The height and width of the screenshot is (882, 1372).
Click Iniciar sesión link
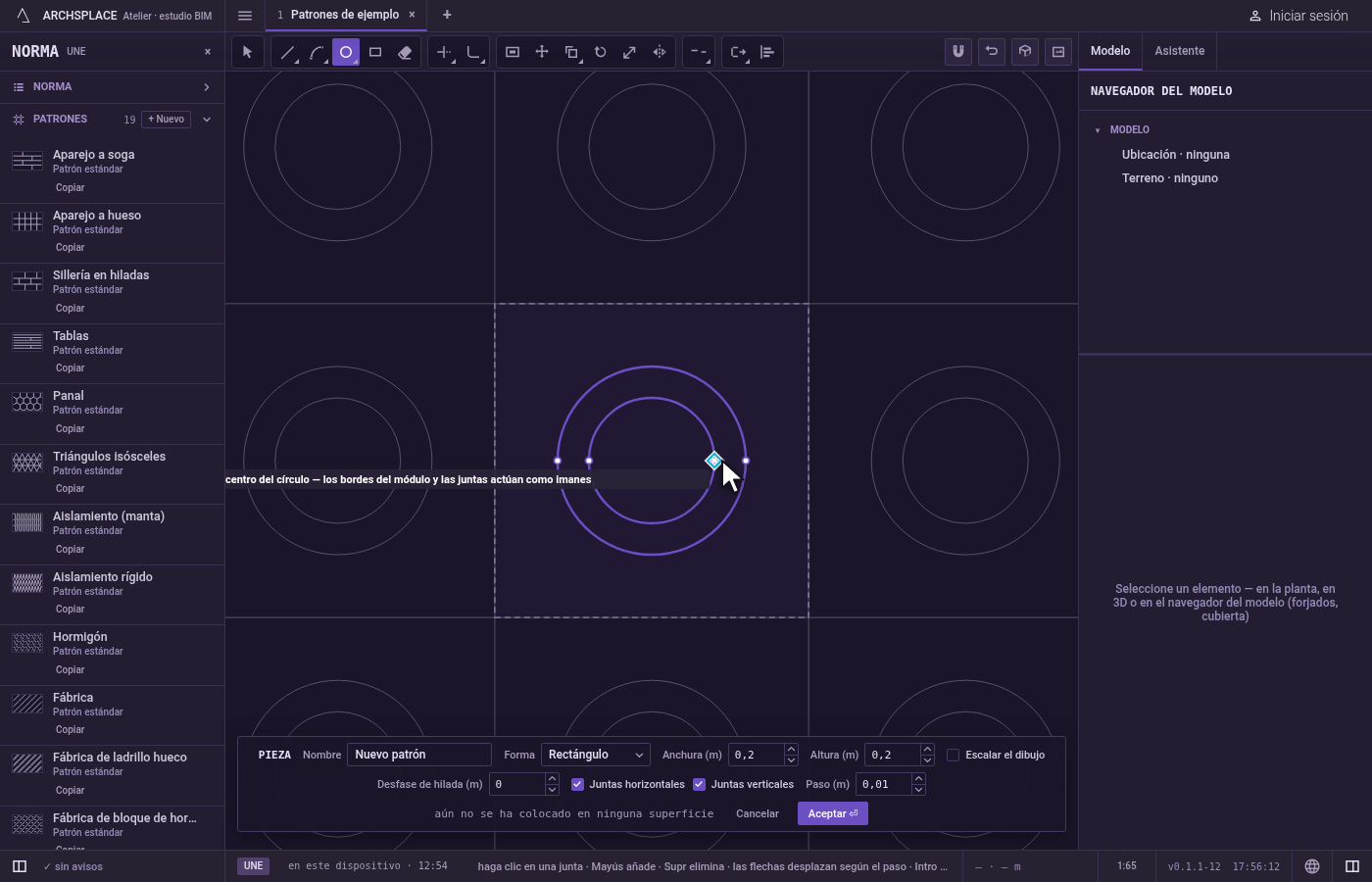[1298, 16]
